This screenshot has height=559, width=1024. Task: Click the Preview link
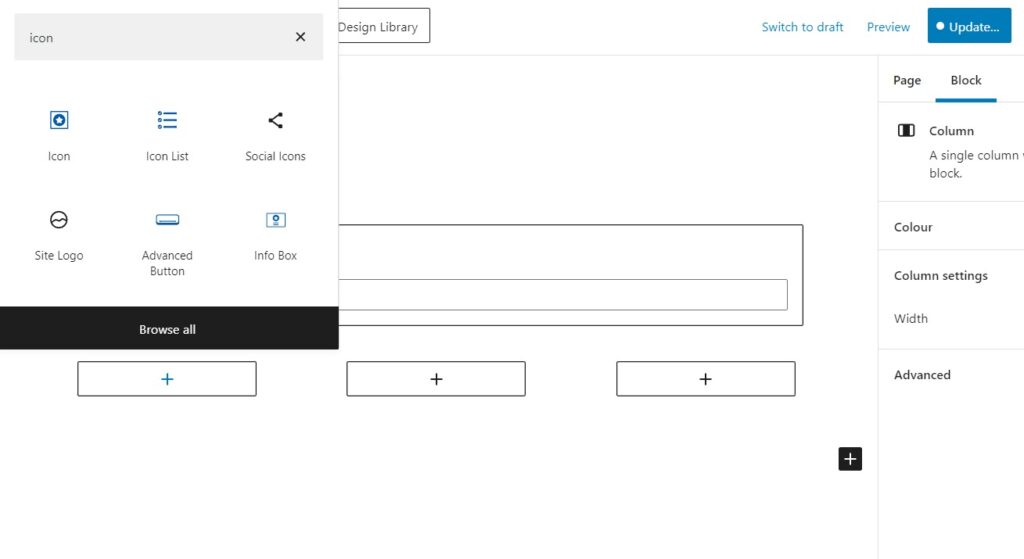pyautogui.click(x=888, y=27)
